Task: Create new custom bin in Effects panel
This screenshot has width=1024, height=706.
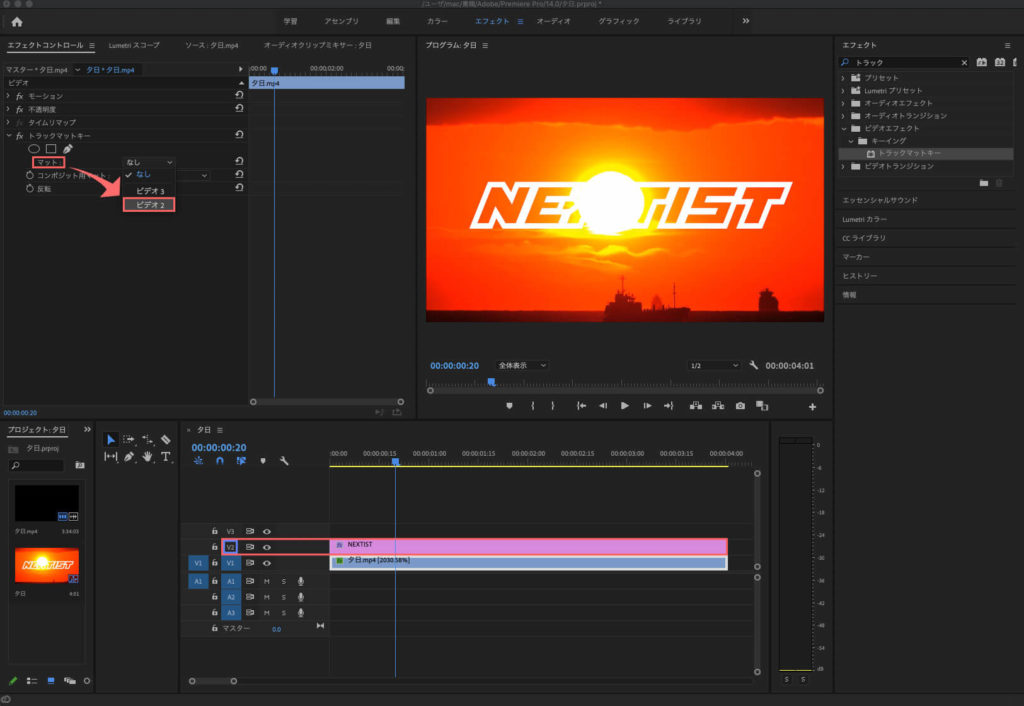Action: 984,183
